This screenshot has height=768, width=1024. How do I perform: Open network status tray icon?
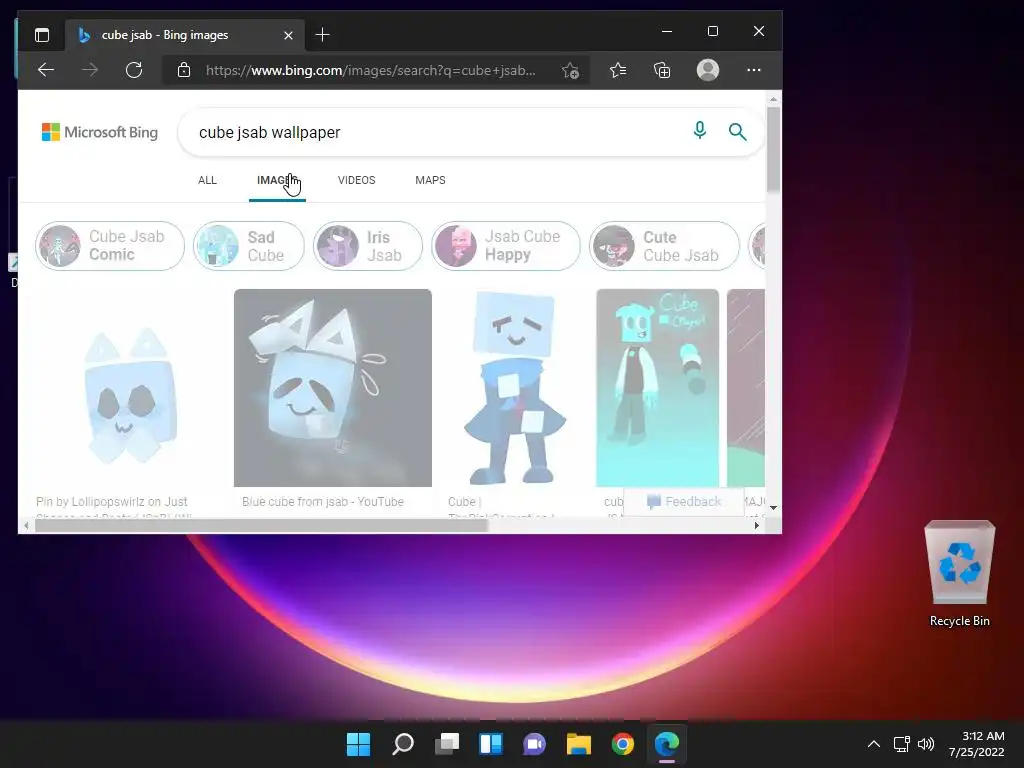pos(902,744)
